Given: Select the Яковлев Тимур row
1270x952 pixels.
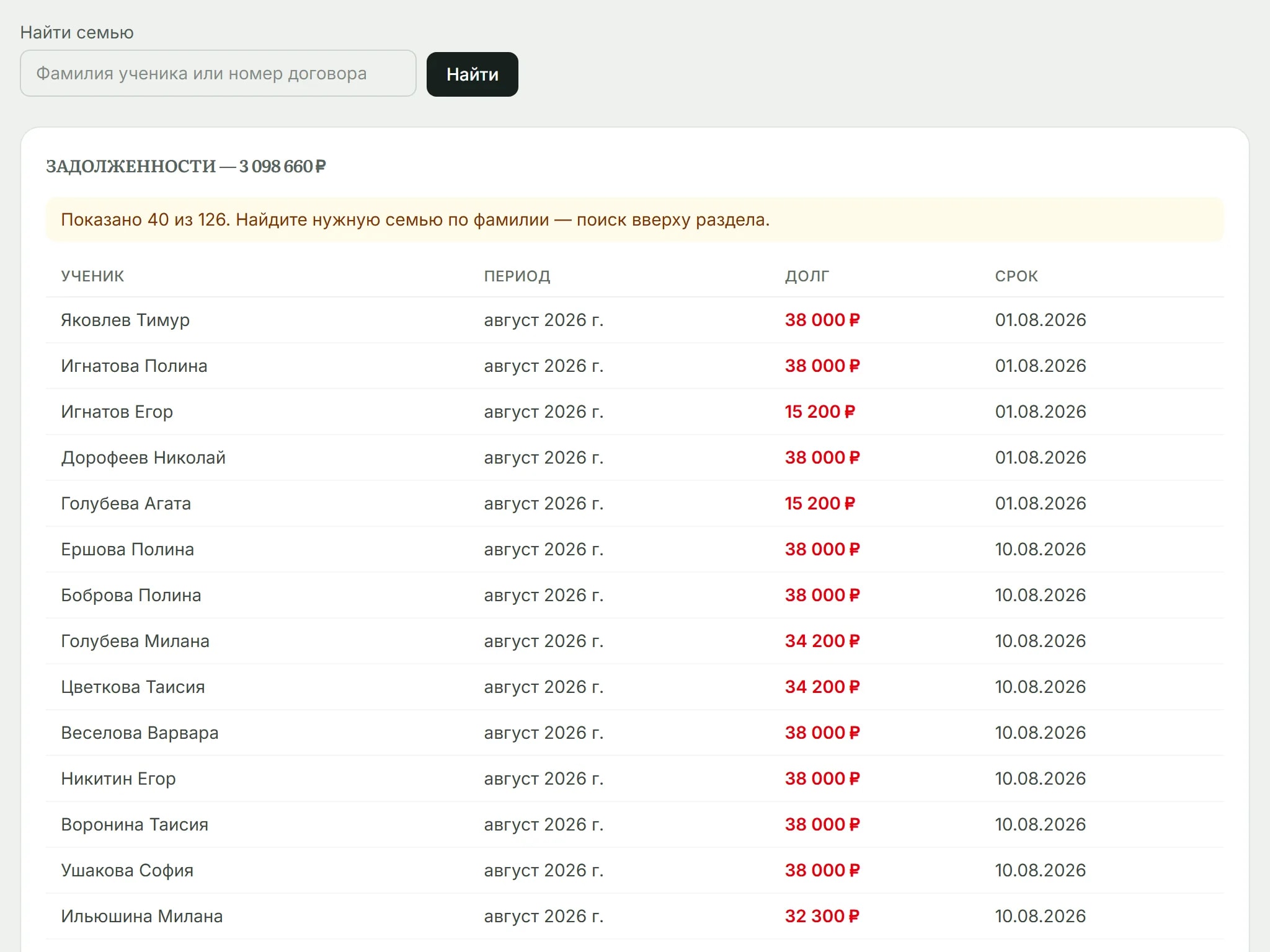Looking at the screenshot, I should click(634, 320).
